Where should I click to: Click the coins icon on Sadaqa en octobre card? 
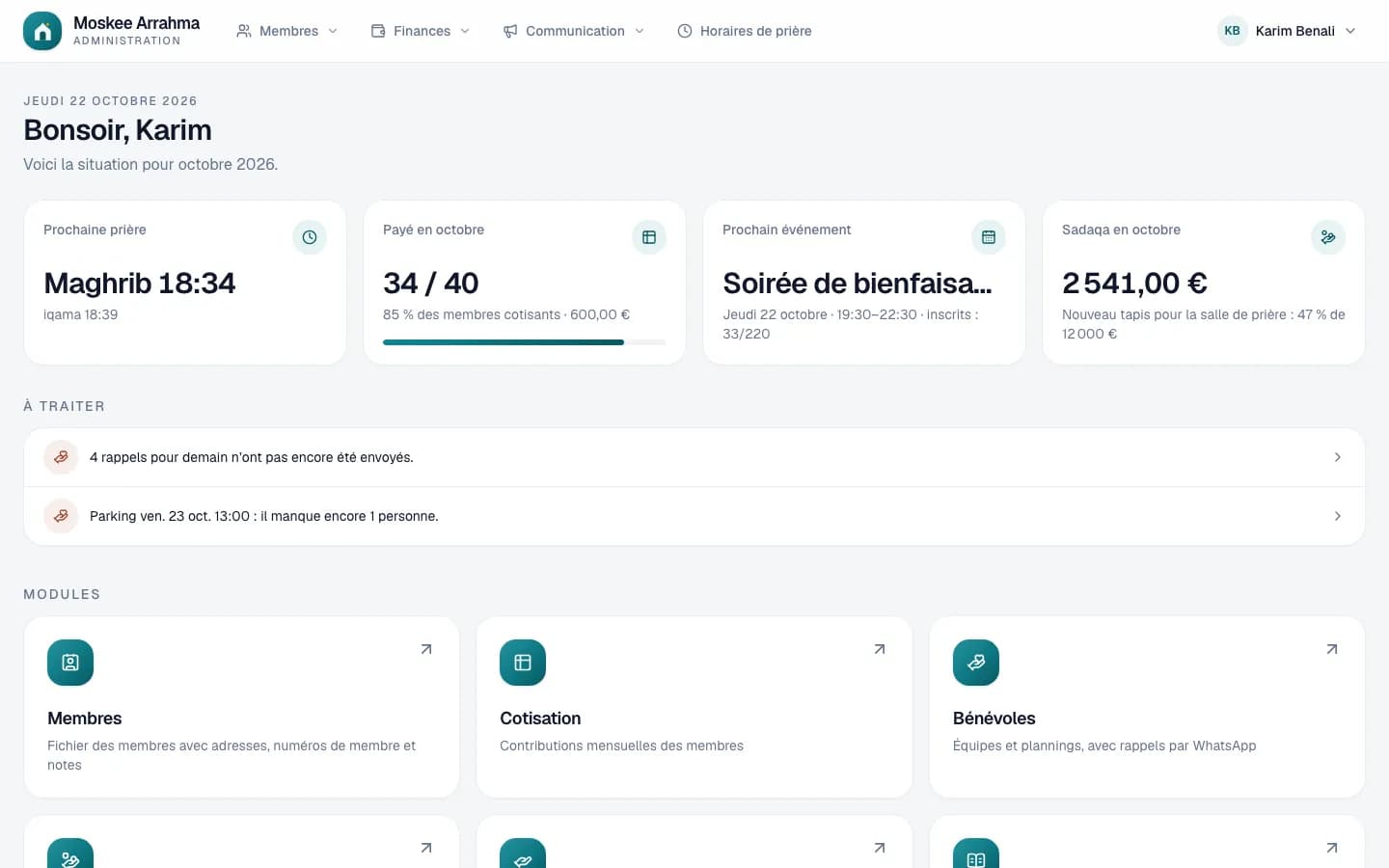coord(1328,237)
